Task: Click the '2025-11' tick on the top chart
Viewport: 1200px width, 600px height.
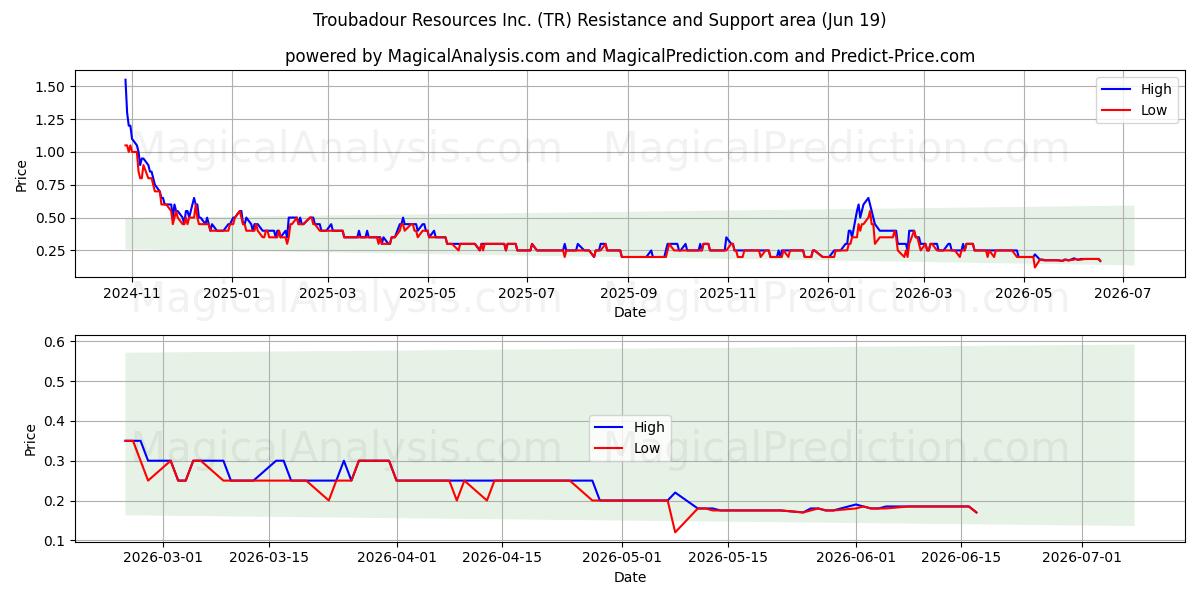Action: [727, 293]
